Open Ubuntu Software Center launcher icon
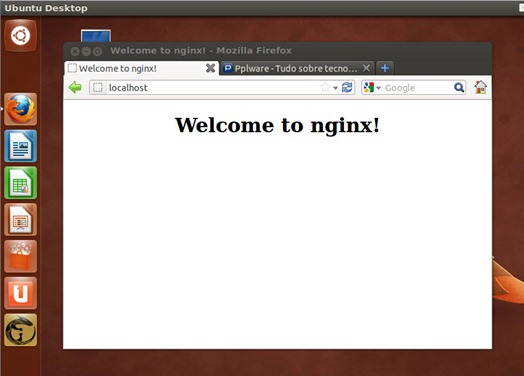The height and width of the screenshot is (376, 524). [20, 256]
